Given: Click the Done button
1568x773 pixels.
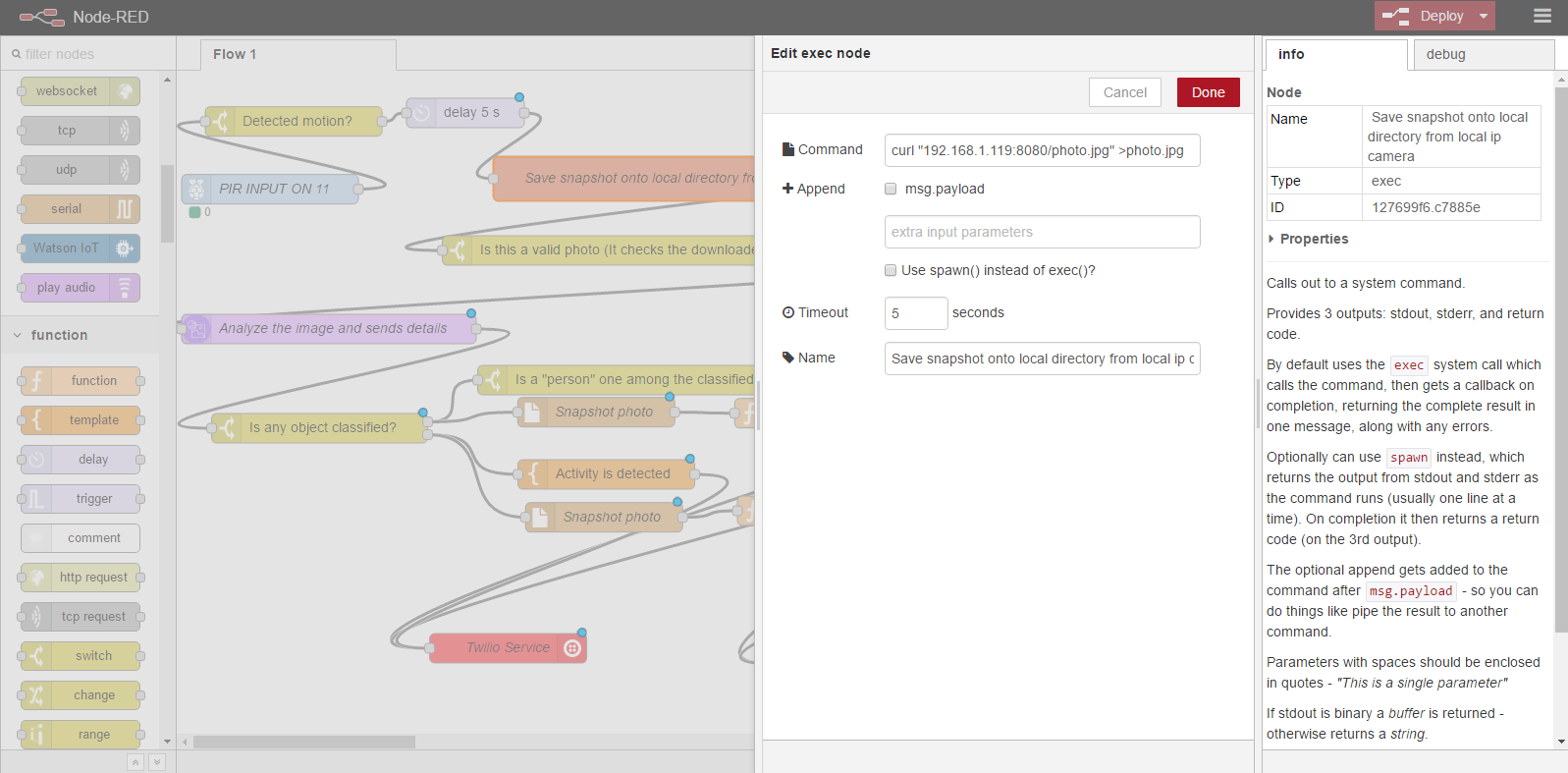Looking at the screenshot, I should [x=1208, y=92].
